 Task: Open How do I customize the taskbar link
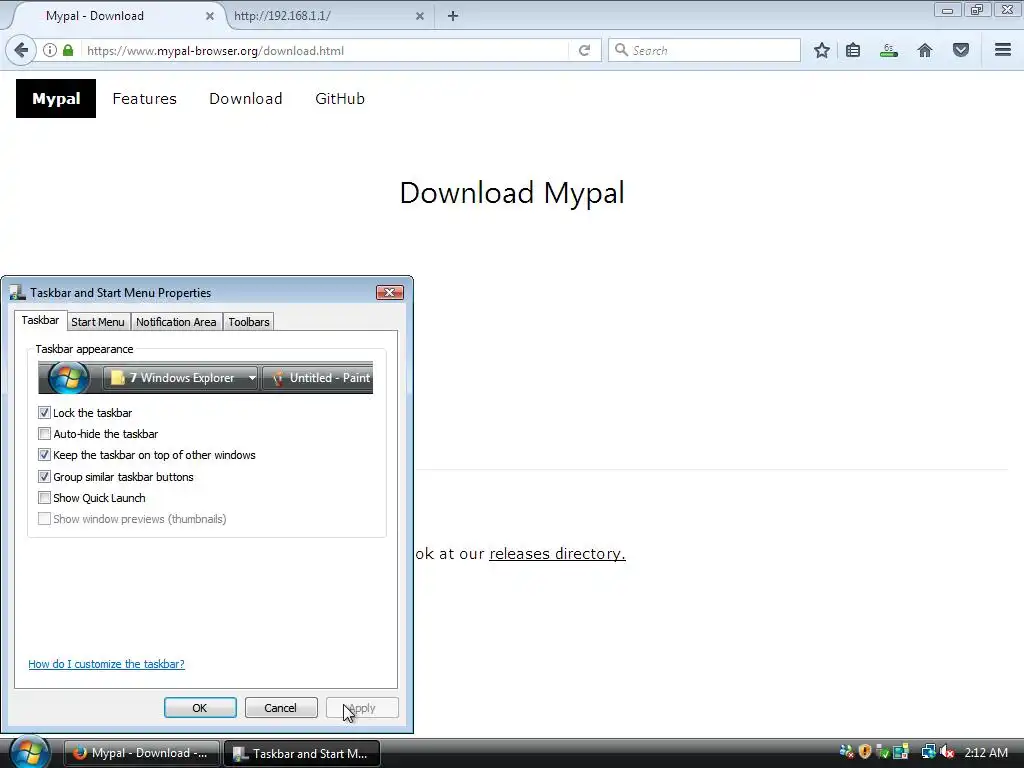tap(106, 664)
